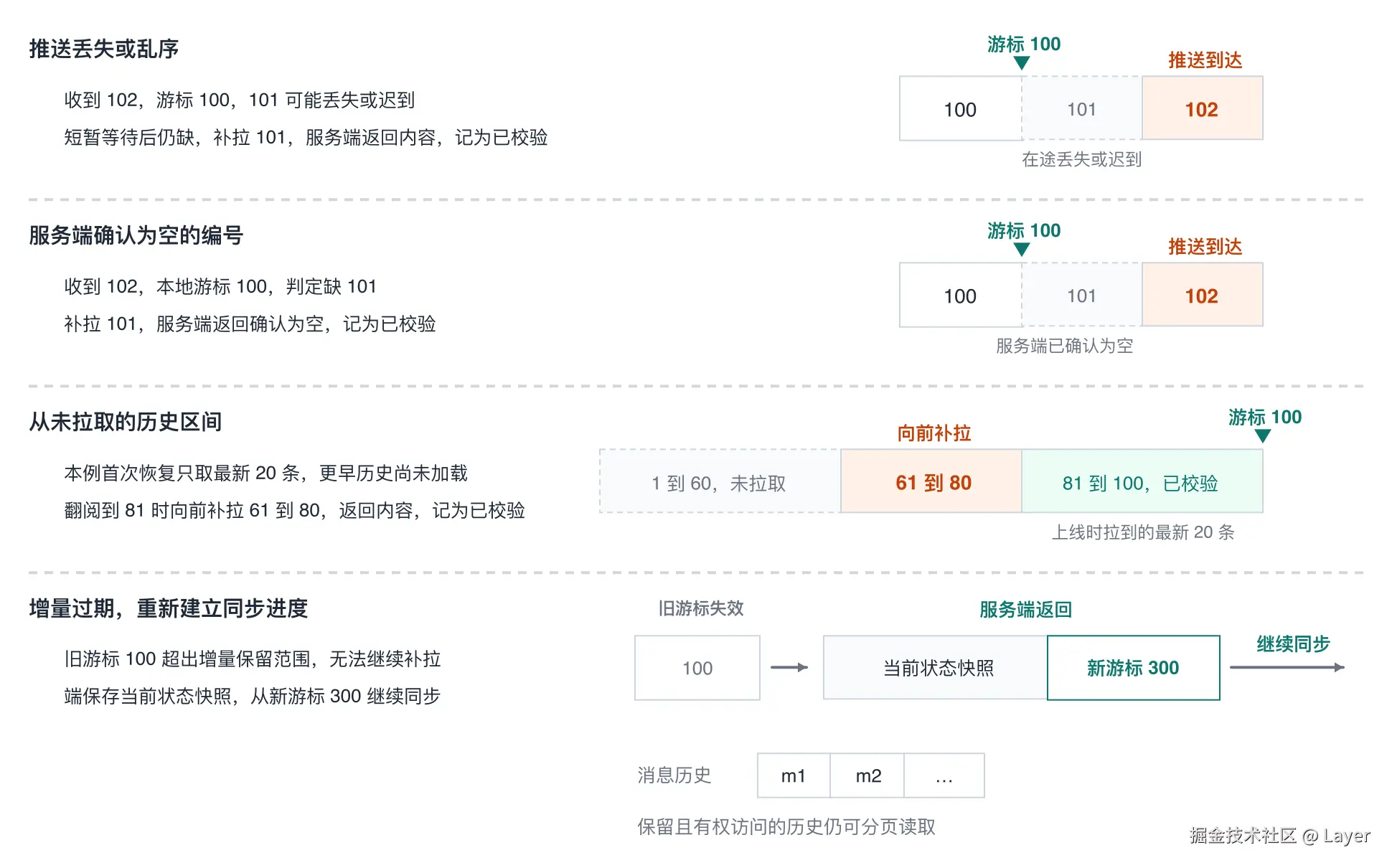Click the 继续同步 label
Screen dimensions: 1392x868
(1294, 644)
